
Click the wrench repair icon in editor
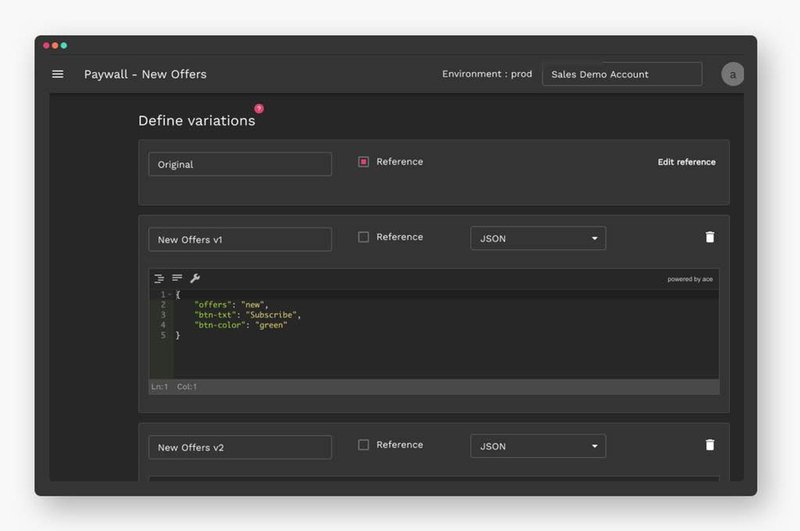[195, 279]
